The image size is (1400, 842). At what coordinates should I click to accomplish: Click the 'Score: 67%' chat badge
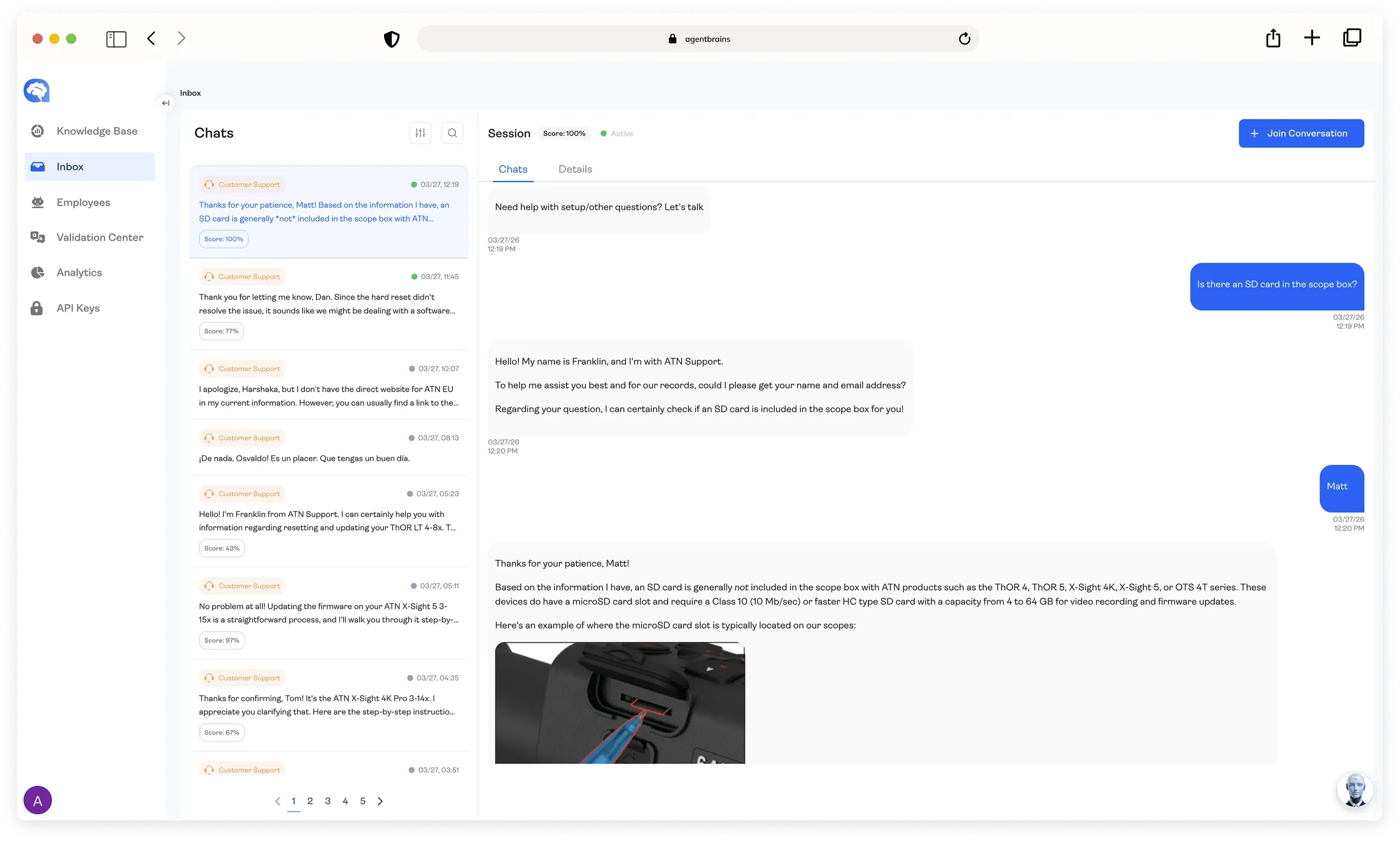[x=222, y=733]
